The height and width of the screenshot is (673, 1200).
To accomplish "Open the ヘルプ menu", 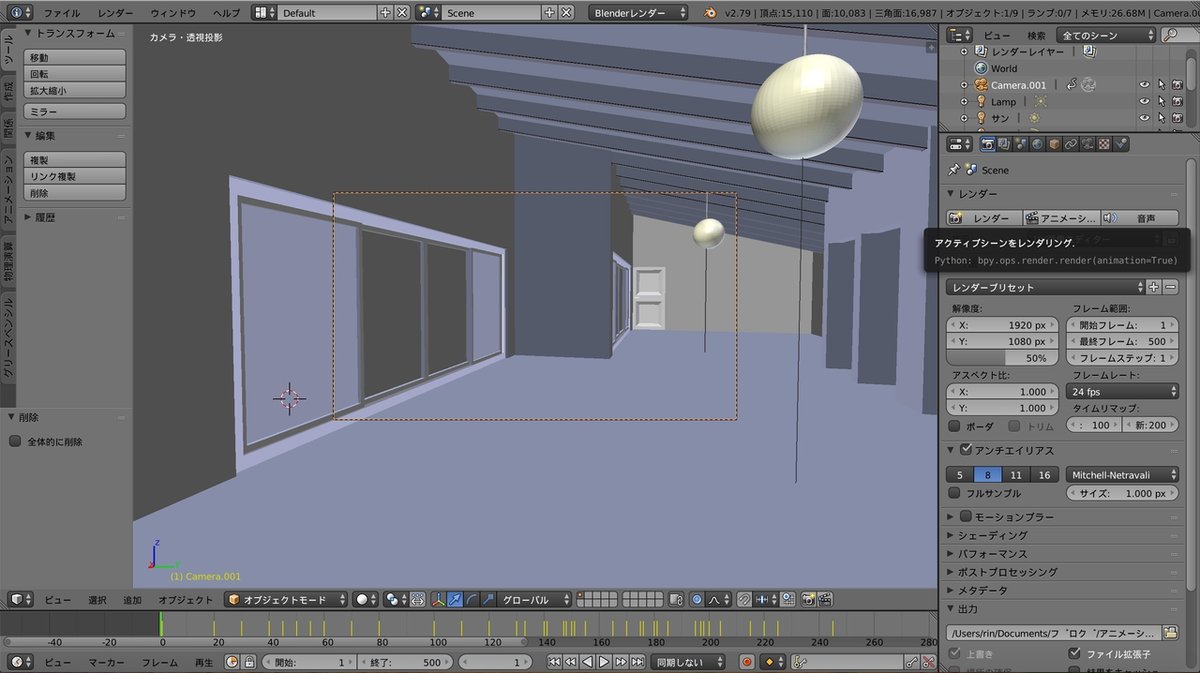I will pyautogui.click(x=226, y=13).
